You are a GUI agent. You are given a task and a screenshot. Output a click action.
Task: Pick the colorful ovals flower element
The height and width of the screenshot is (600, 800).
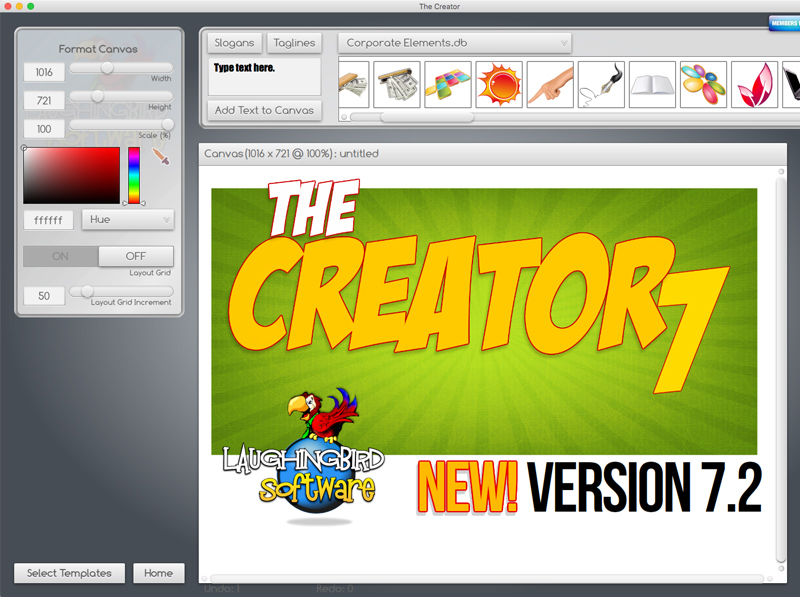click(x=703, y=85)
